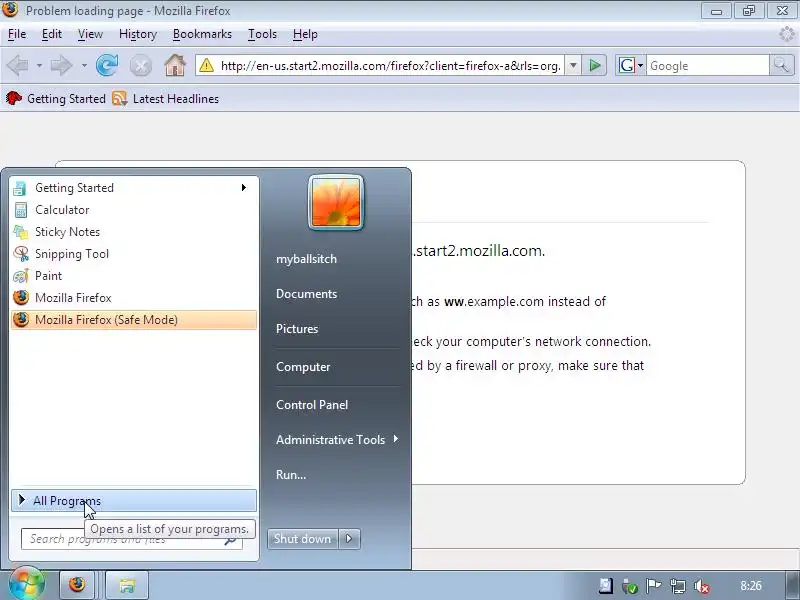Open the address bar history dropdown
Image resolution: width=800 pixels, height=600 pixels.
pyautogui.click(x=573, y=65)
